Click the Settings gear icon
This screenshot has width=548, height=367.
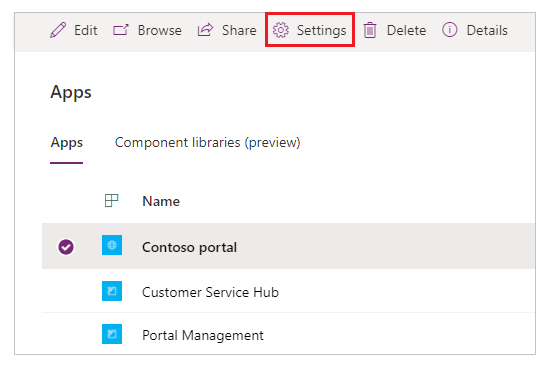281,30
